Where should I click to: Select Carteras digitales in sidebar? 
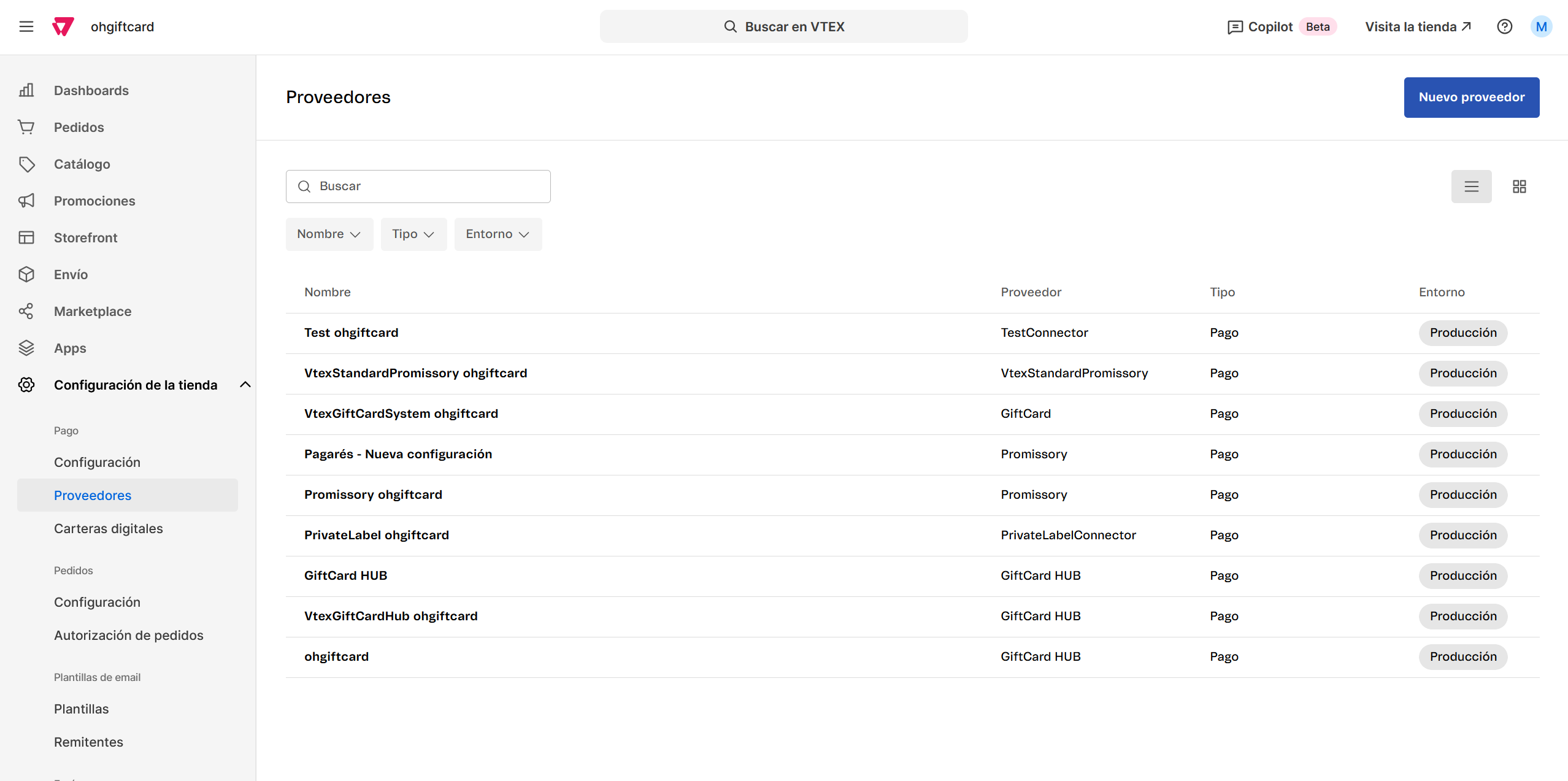pos(109,528)
